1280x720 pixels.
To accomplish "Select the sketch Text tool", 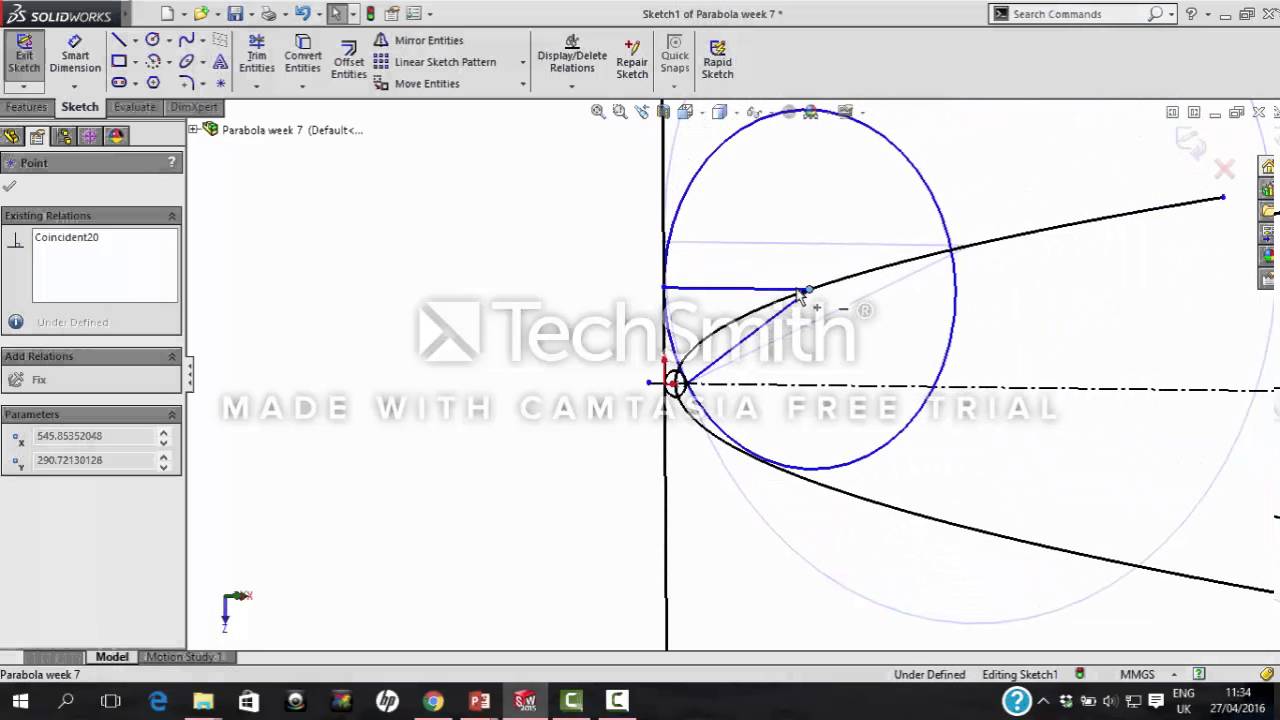I will click(220, 62).
